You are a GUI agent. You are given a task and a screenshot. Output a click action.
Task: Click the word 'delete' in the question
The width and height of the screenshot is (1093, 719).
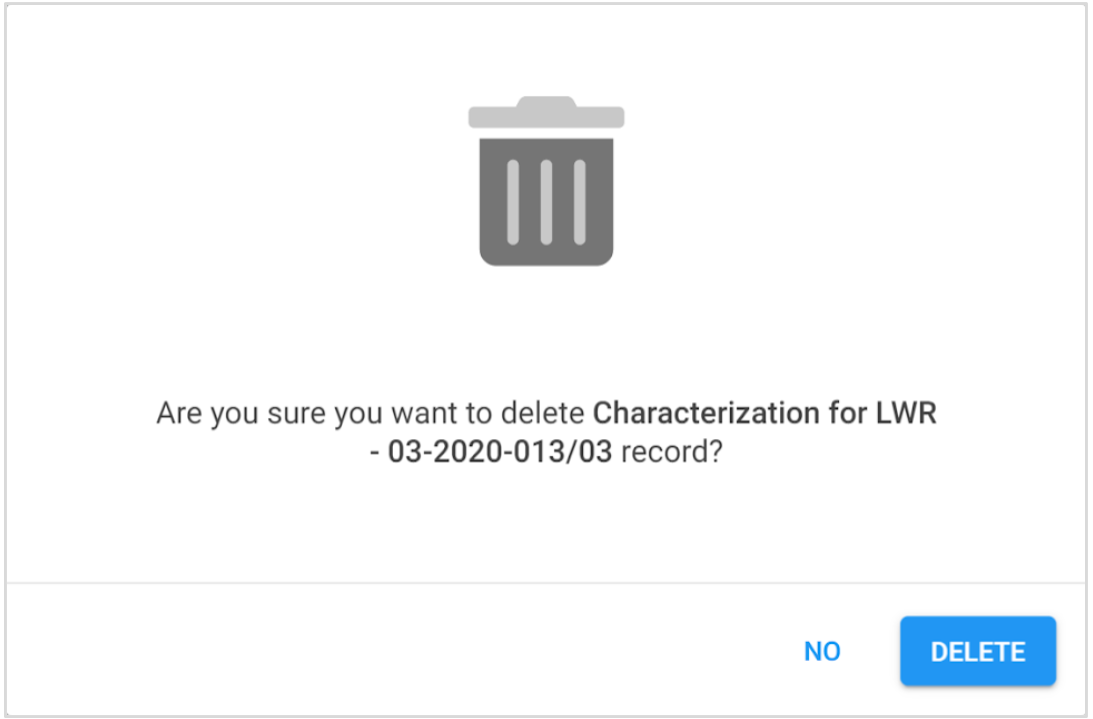[542, 413]
